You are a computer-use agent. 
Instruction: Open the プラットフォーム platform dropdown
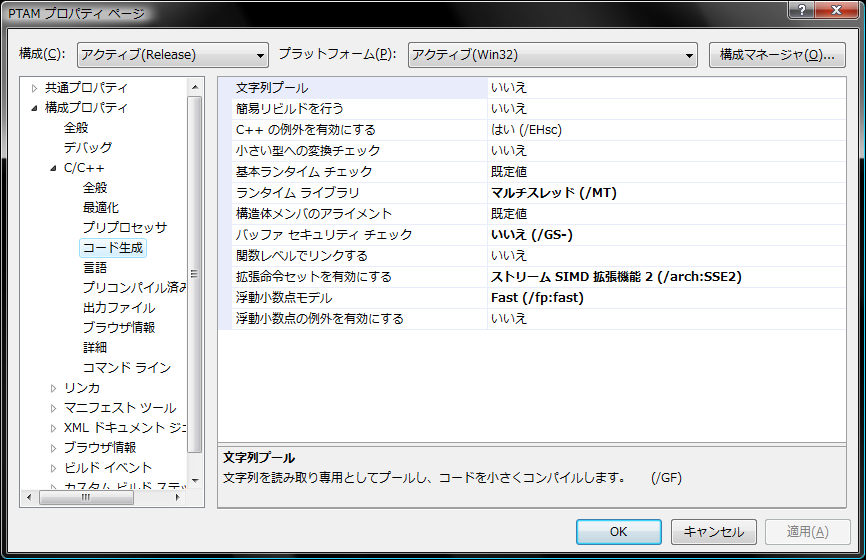click(x=553, y=55)
